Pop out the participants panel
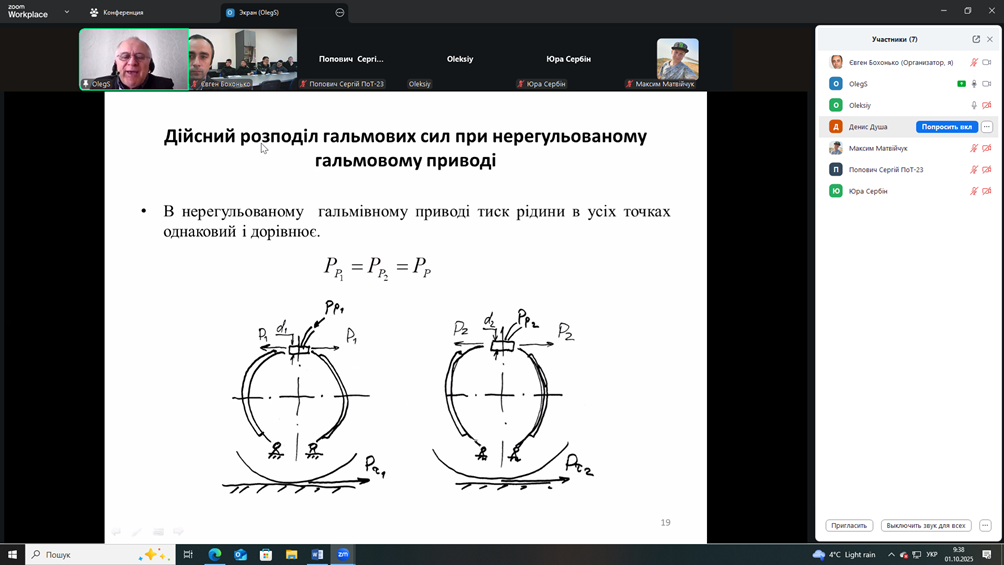The height and width of the screenshot is (565, 1004). click(976, 39)
